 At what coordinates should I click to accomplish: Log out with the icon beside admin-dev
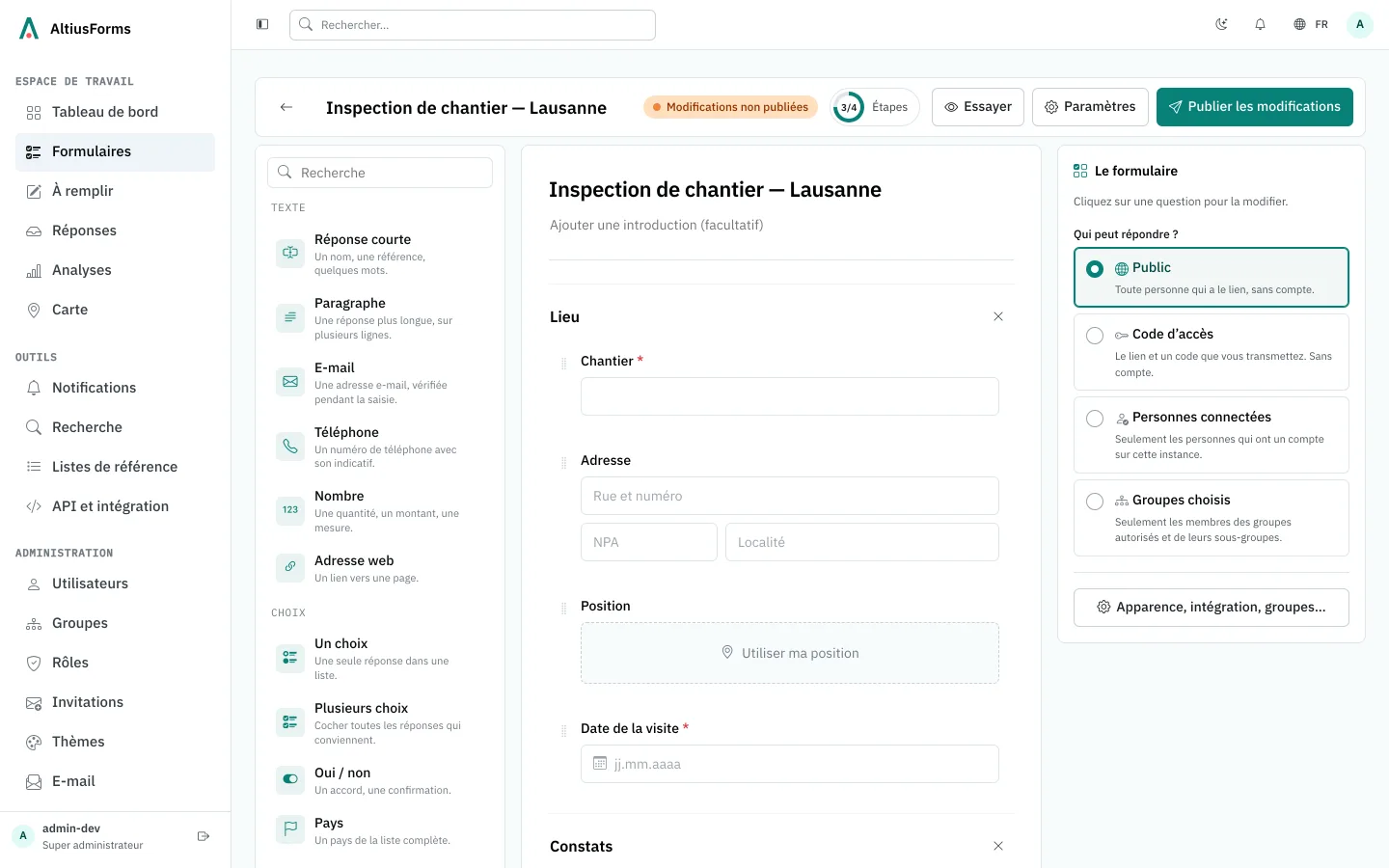pyautogui.click(x=204, y=836)
